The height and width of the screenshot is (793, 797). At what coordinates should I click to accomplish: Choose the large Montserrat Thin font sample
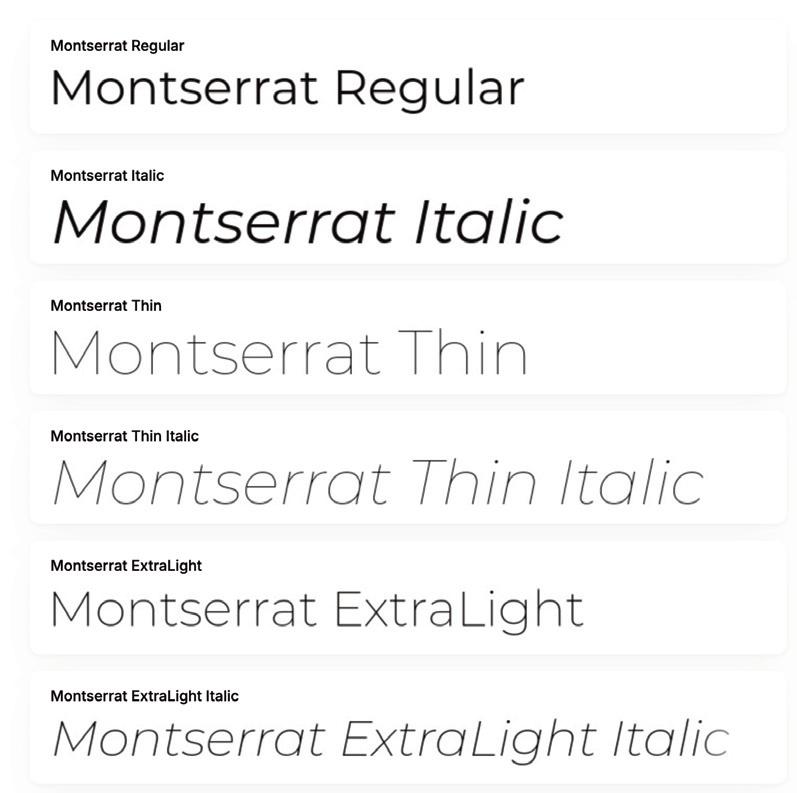289,352
